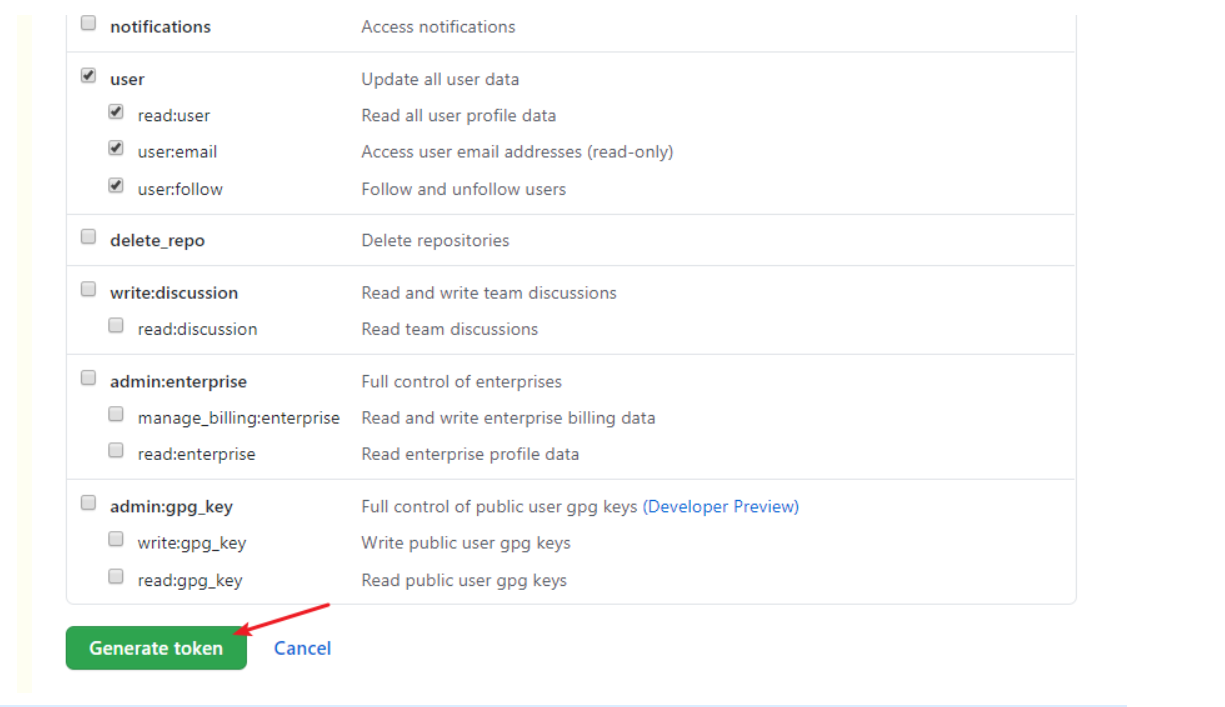
Task: Check the delete_repo scope checkbox
Action: [89, 237]
